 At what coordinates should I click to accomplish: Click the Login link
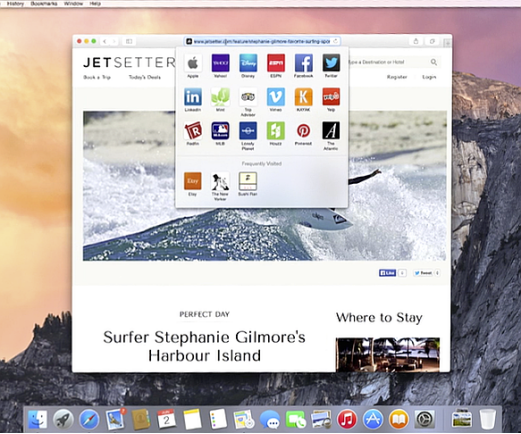[x=429, y=77]
